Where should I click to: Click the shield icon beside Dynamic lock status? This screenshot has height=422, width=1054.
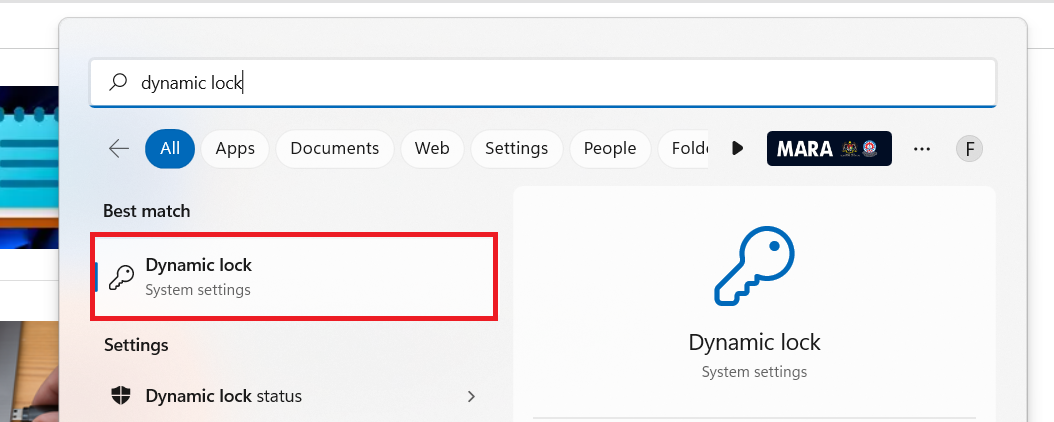click(x=121, y=396)
